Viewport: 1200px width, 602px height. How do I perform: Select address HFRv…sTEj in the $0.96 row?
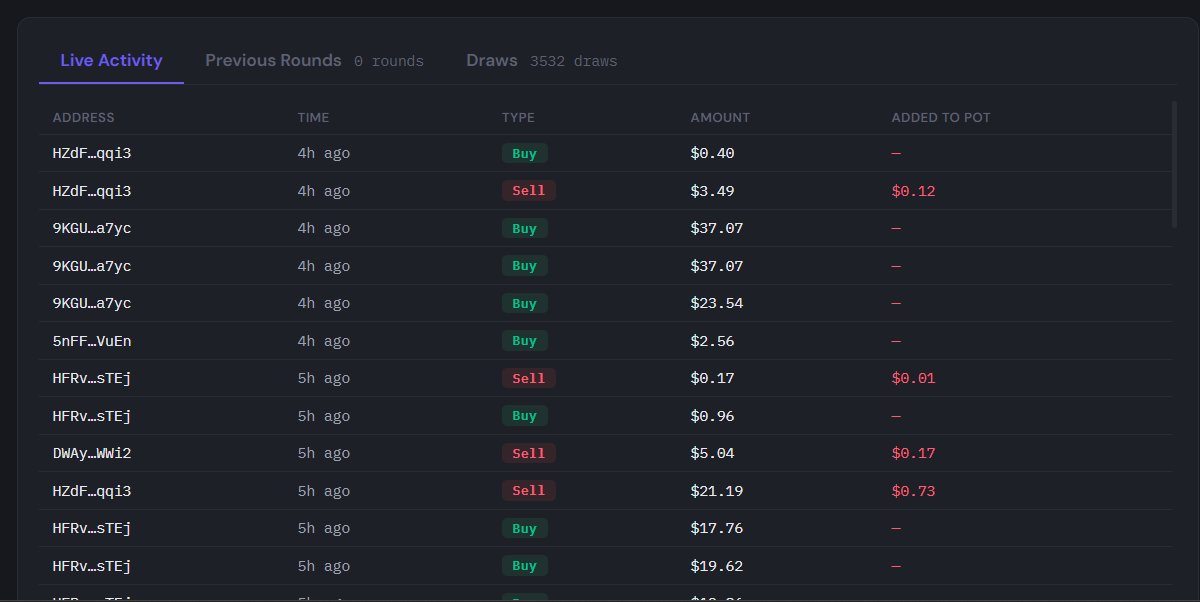(92, 416)
